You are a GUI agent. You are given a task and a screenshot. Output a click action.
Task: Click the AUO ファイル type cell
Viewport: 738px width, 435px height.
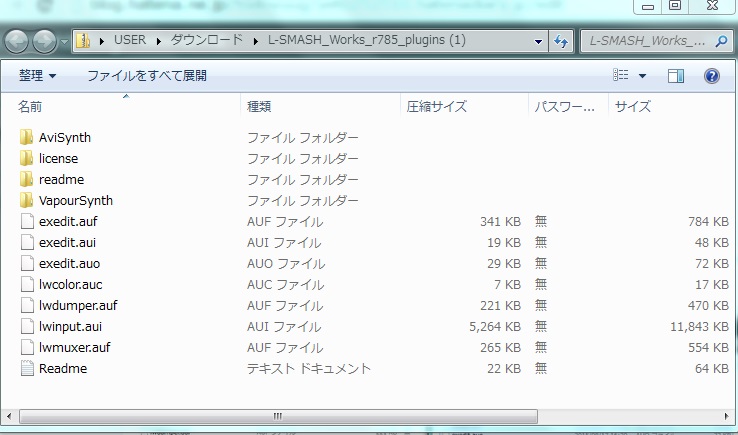point(286,264)
